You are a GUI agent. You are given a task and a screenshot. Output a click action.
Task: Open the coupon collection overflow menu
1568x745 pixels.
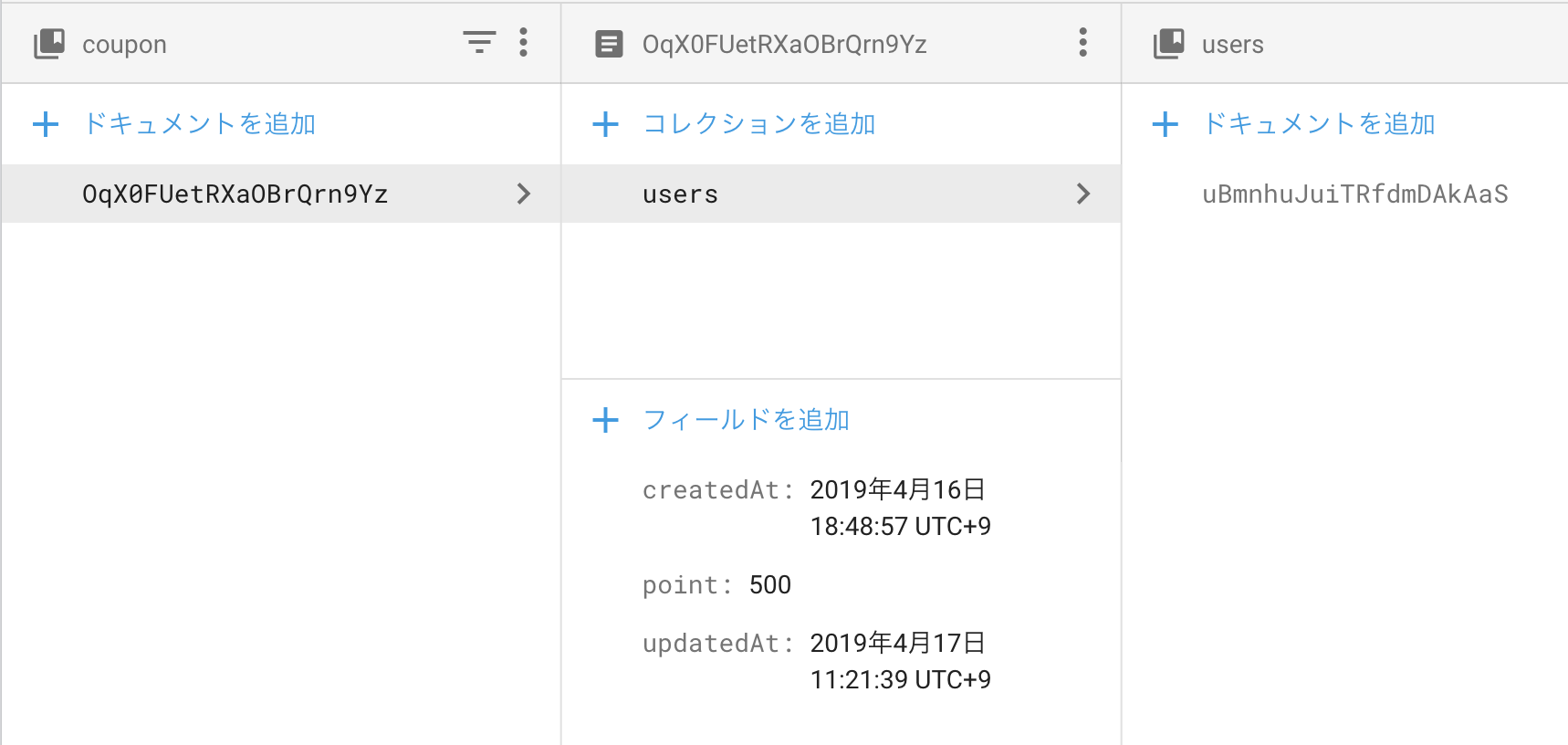click(x=523, y=42)
